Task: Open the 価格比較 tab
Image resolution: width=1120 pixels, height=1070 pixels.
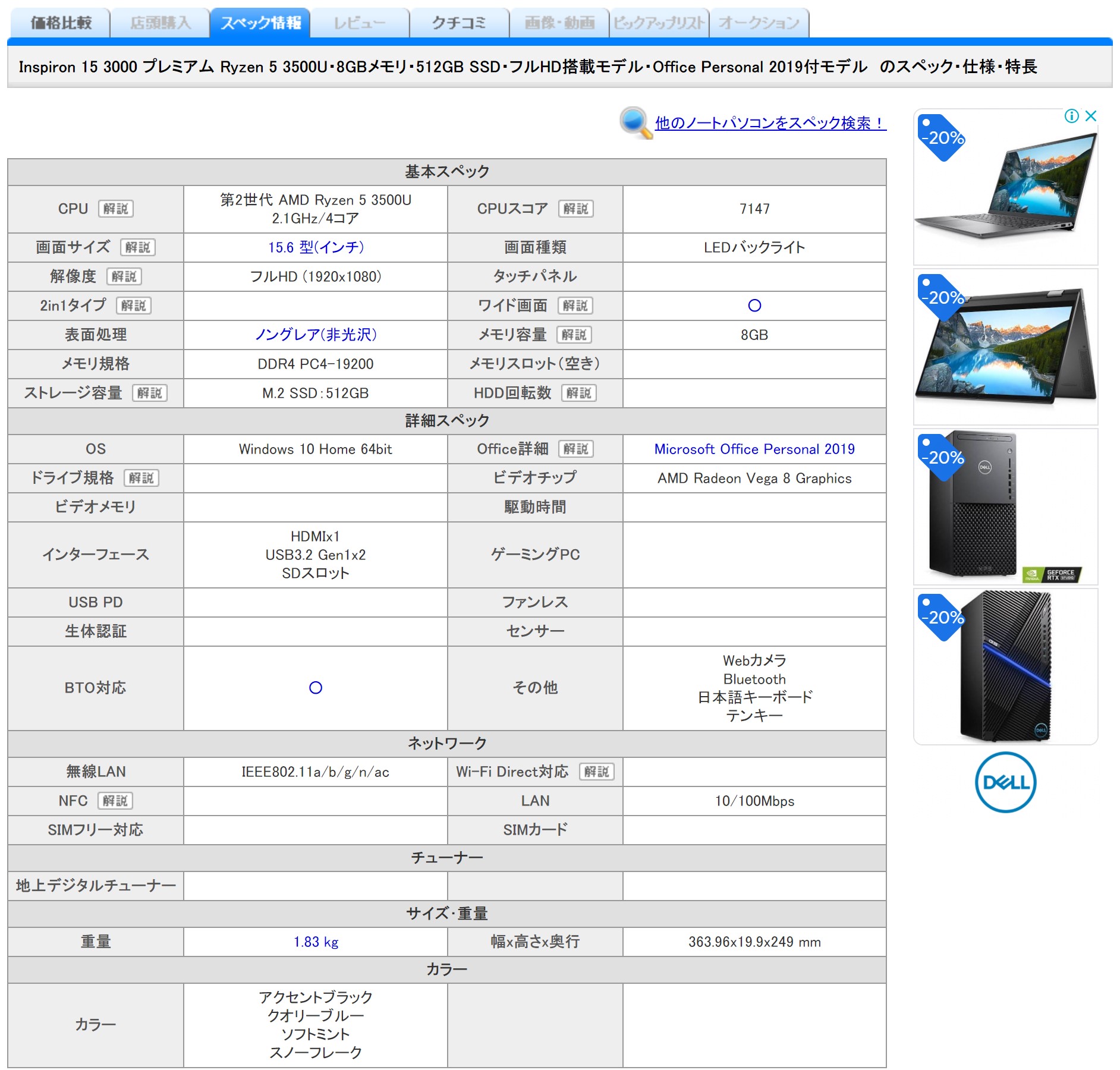Action: (61, 23)
